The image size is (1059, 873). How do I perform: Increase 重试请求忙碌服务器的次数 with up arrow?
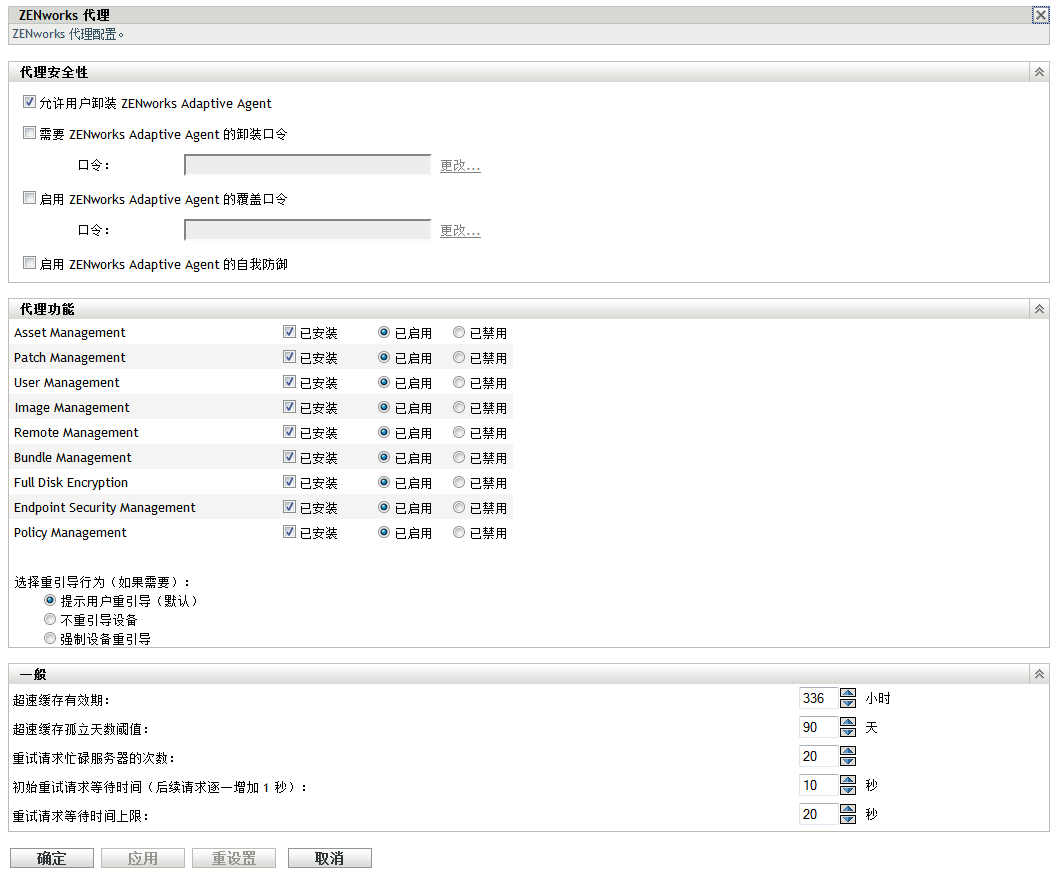click(848, 751)
